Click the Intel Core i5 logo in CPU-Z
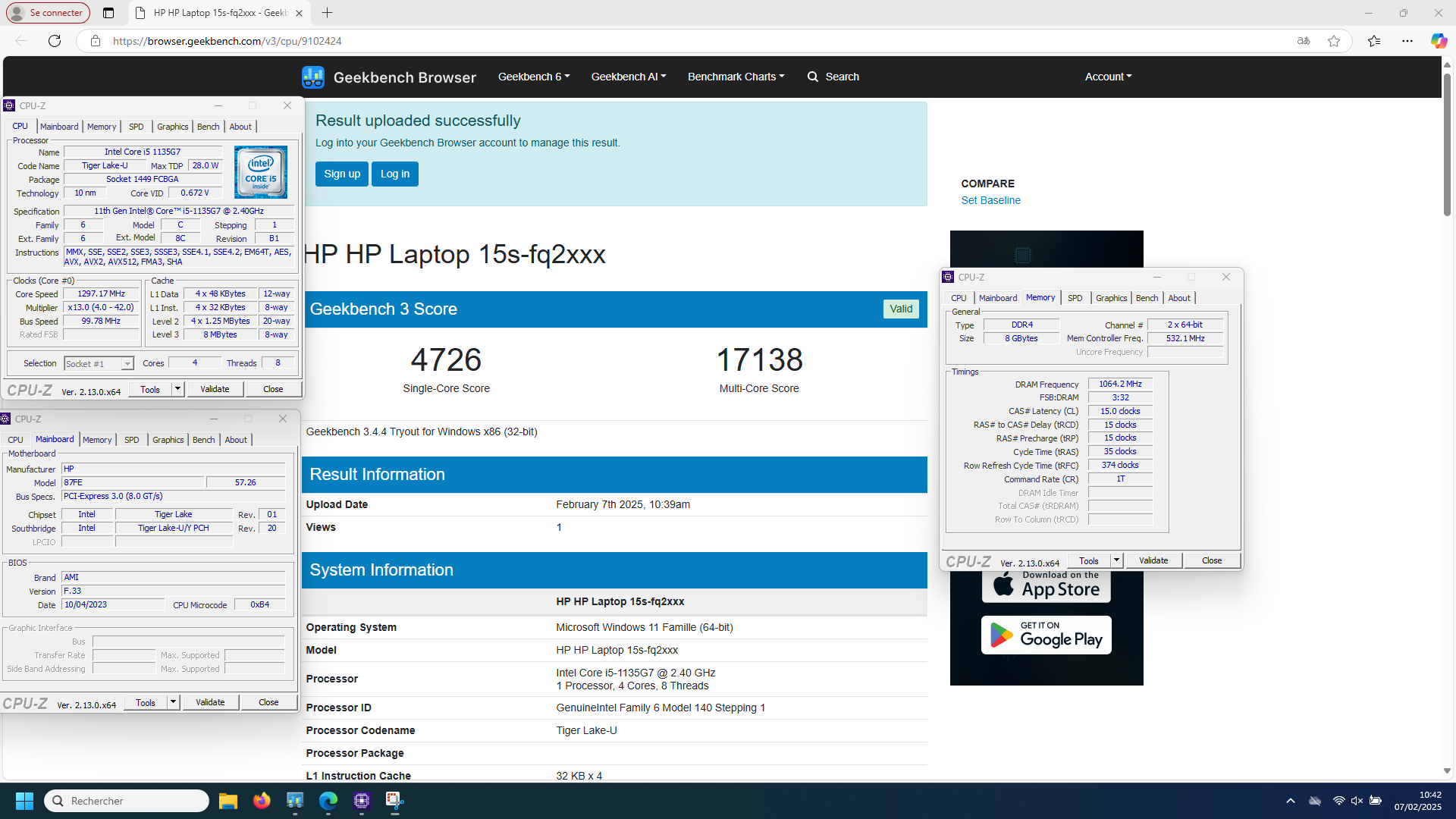 click(x=260, y=173)
